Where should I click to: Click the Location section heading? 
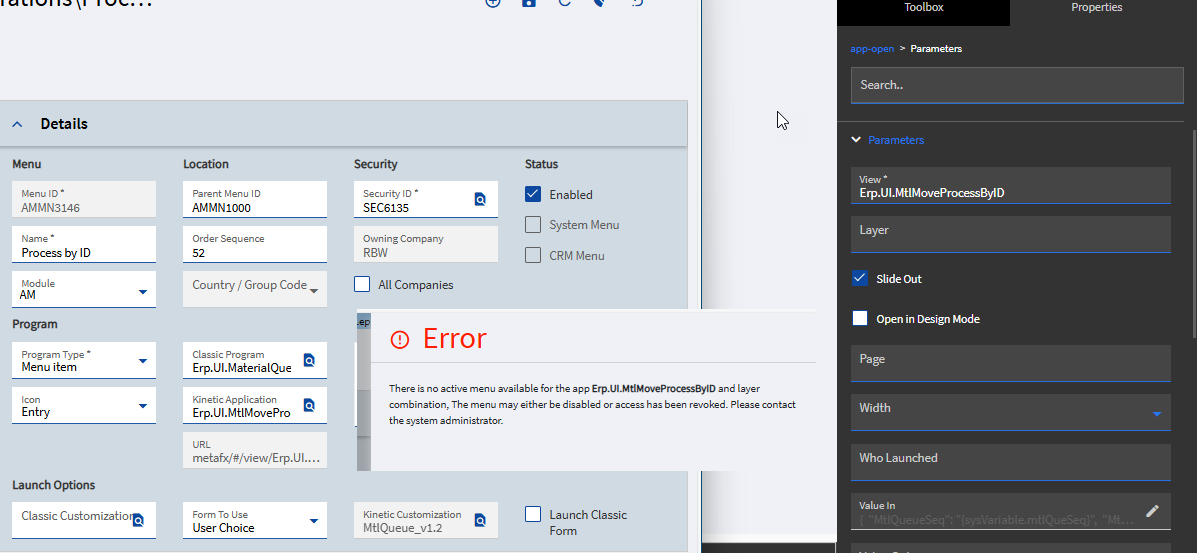pos(206,164)
